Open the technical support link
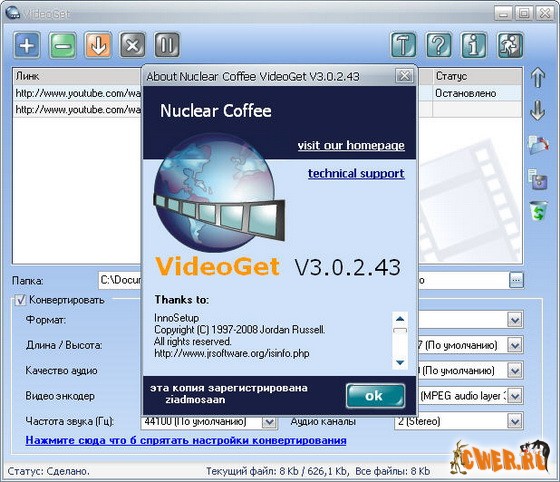The image size is (560, 482). (x=356, y=174)
